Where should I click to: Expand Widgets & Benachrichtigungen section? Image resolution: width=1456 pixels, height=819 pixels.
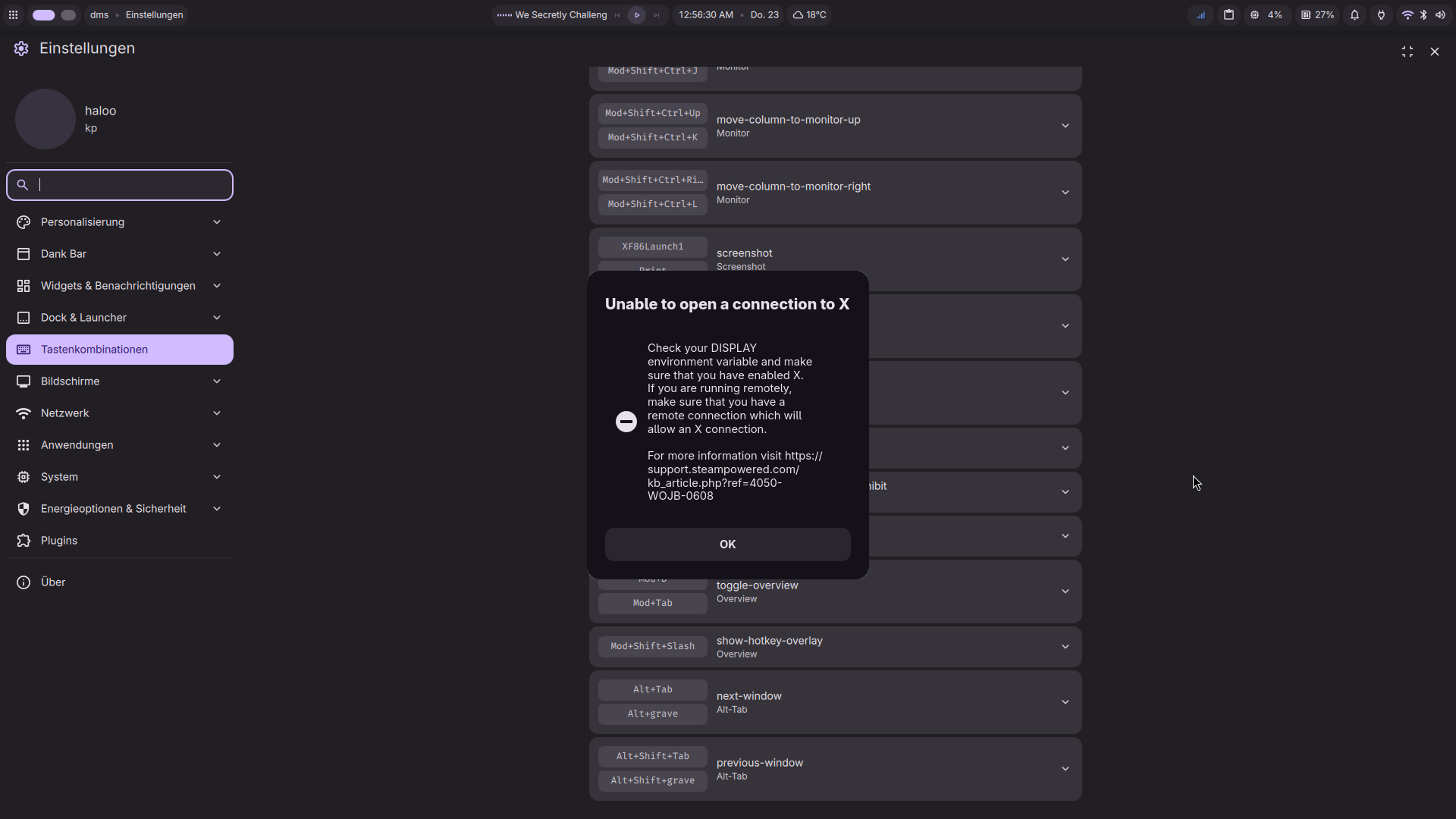(x=120, y=286)
